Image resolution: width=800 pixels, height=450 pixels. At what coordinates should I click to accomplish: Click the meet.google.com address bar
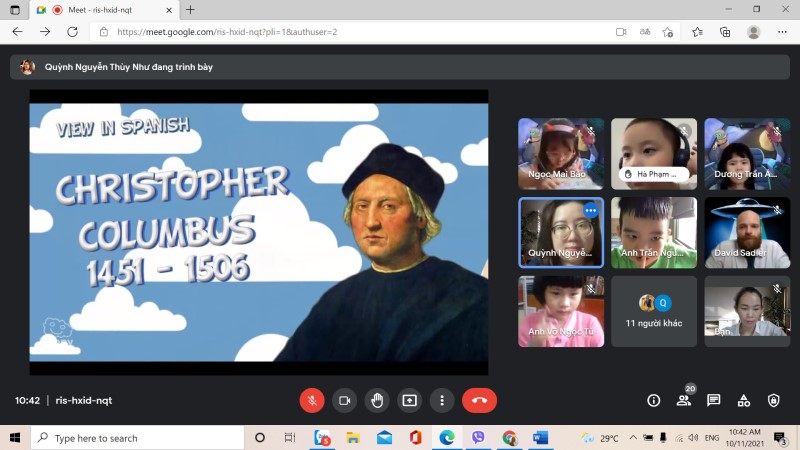coord(350,32)
